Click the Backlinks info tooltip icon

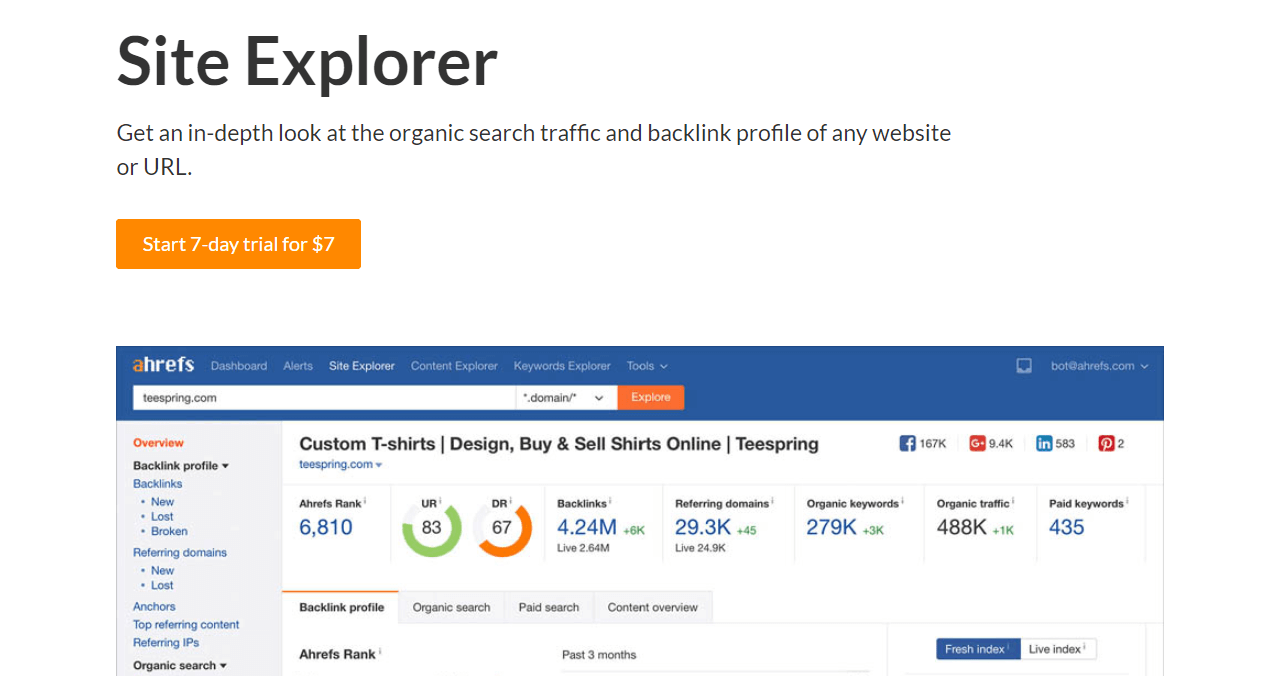click(608, 499)
